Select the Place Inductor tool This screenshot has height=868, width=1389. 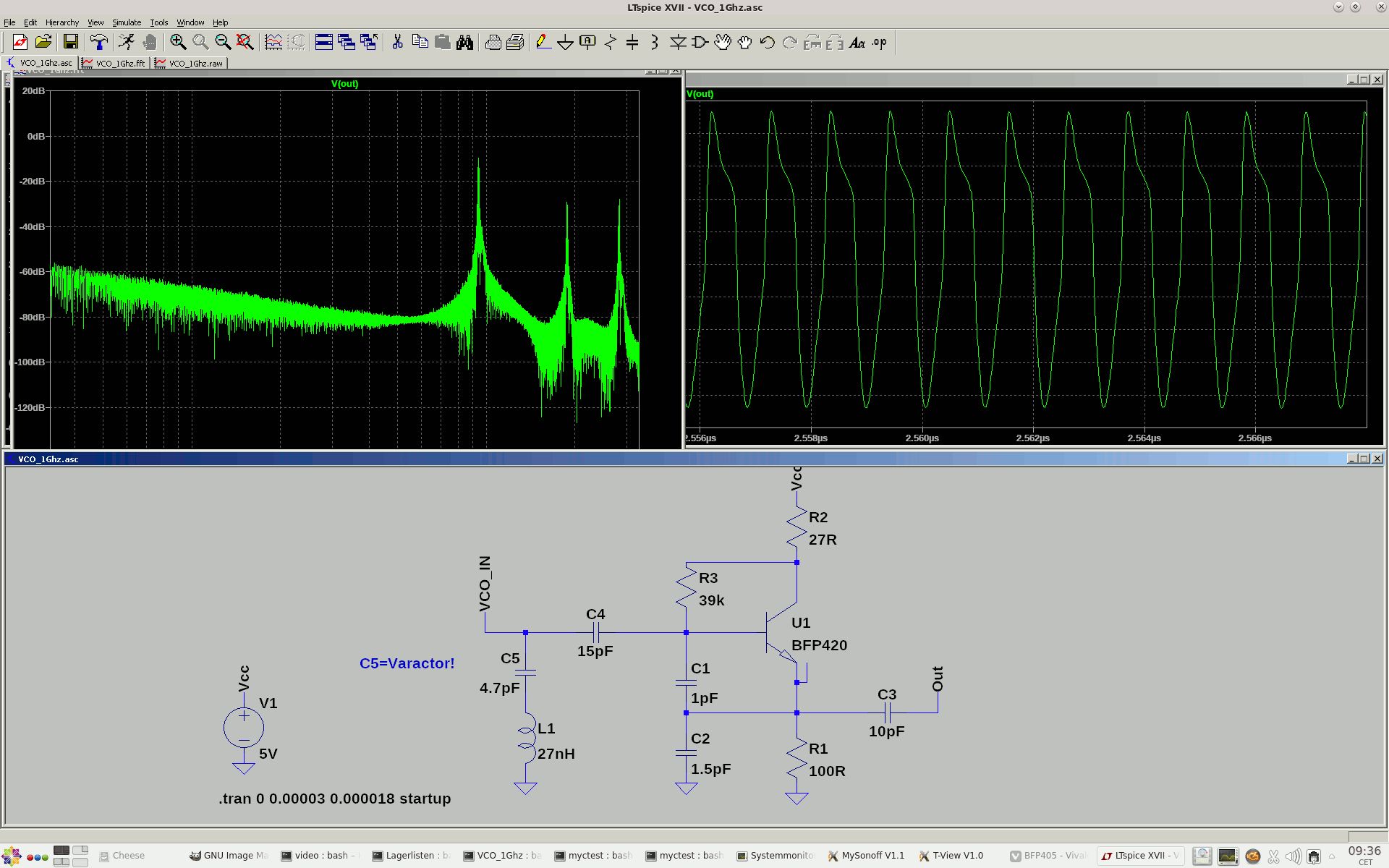[x=655, y=42]
